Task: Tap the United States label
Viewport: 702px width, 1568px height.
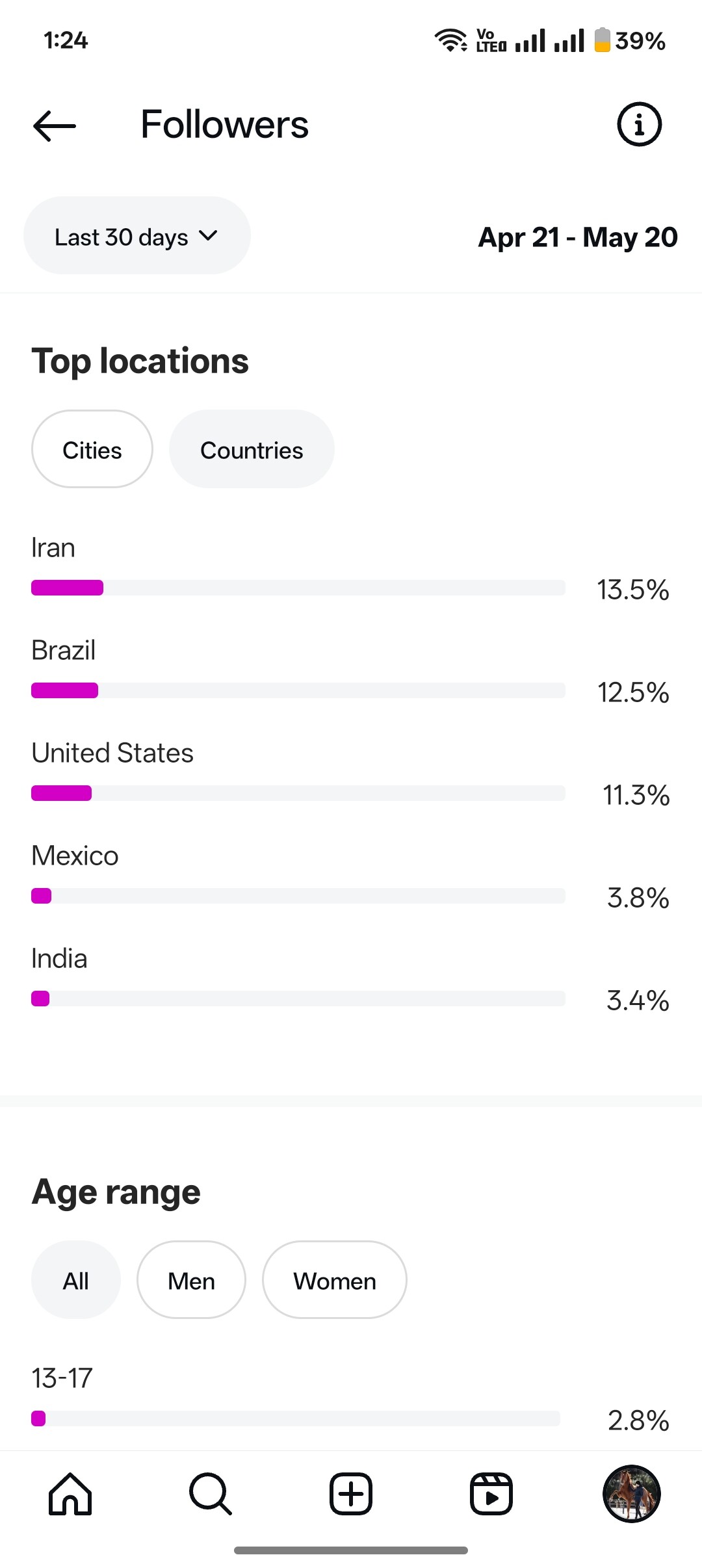Action: tap(112, 753)
